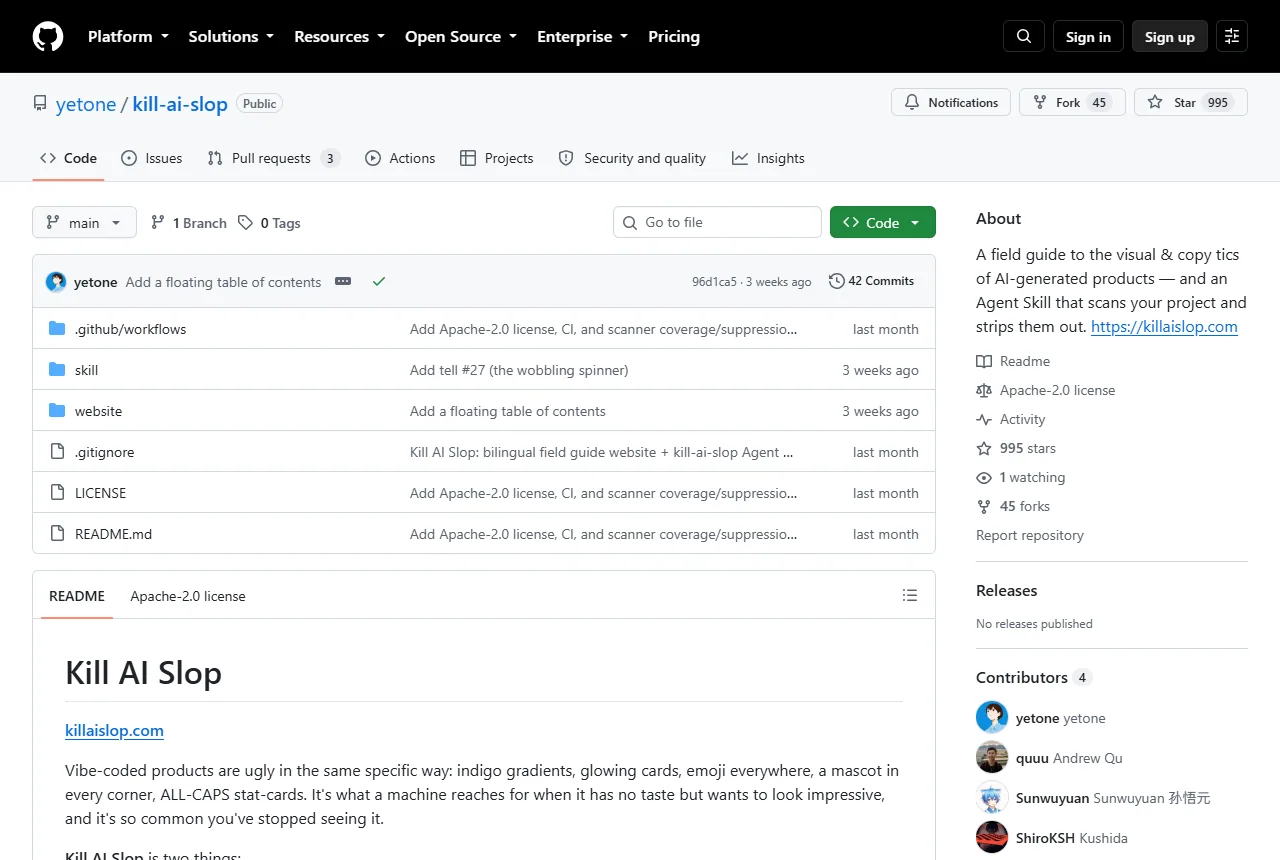The image size is (1280, 860).
Task: Open the Releases heading link
Action: [x=1006, y=590]
